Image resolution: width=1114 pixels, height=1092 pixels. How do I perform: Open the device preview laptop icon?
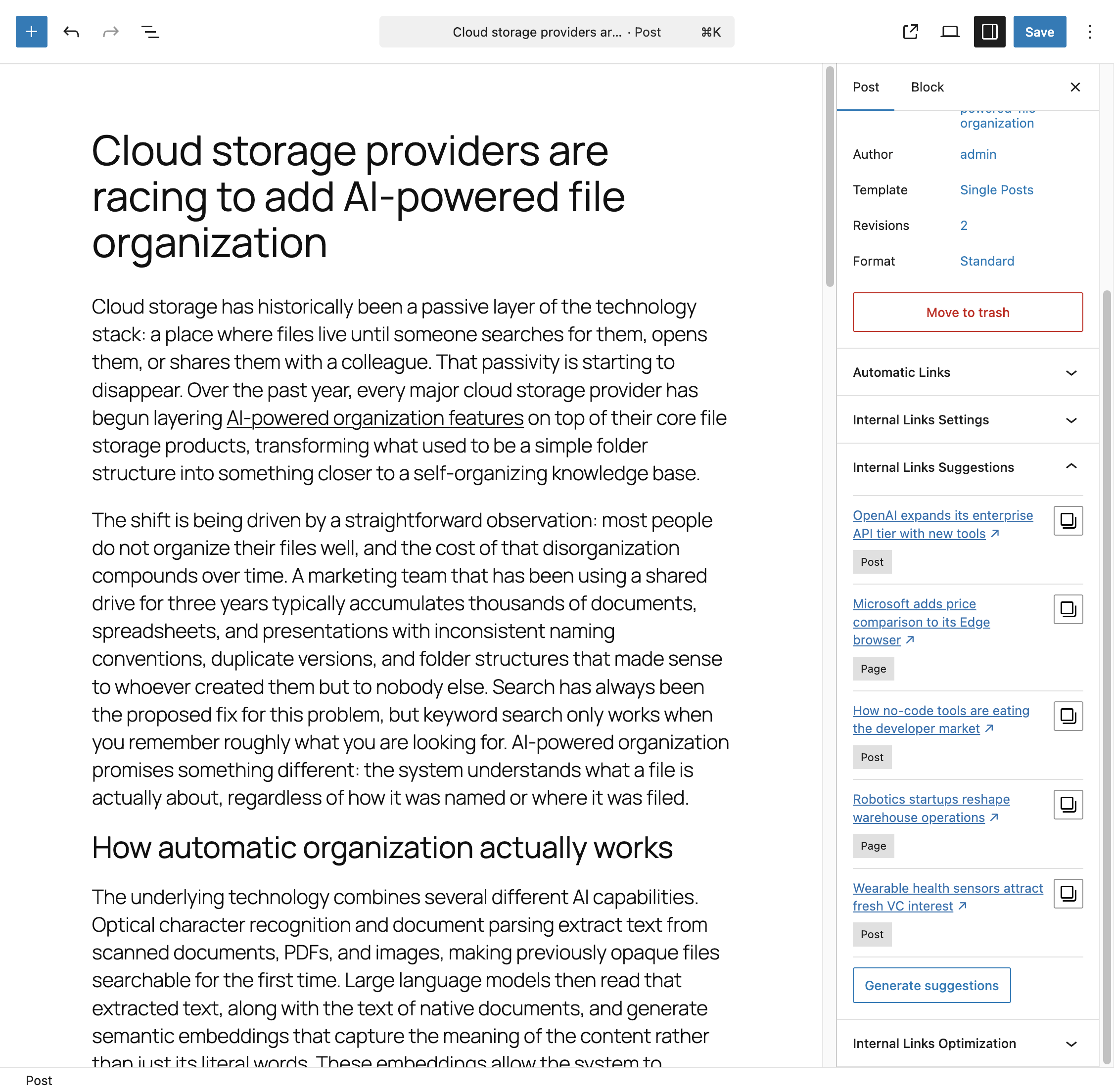click(950, 32)
